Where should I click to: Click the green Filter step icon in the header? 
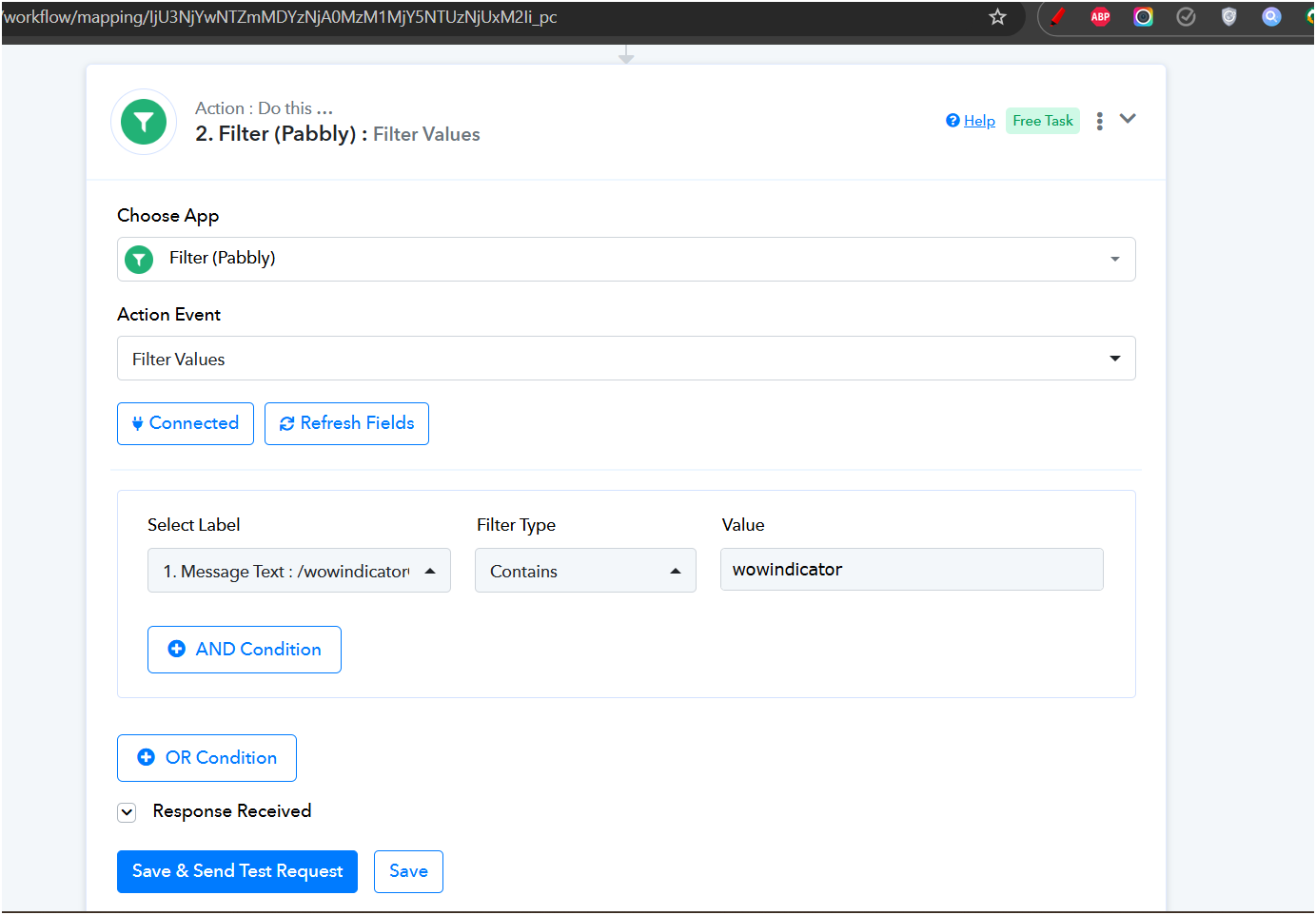pos(144,122)
